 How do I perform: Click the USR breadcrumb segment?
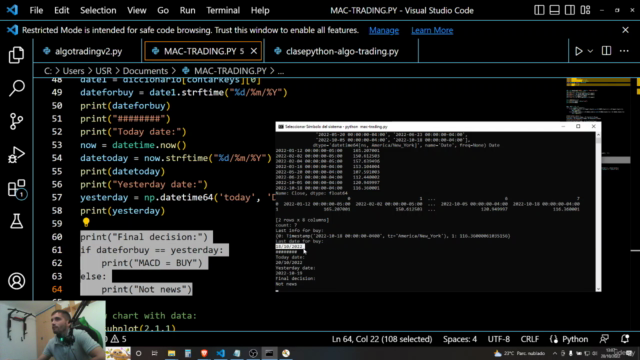click(x=103, y=71)
